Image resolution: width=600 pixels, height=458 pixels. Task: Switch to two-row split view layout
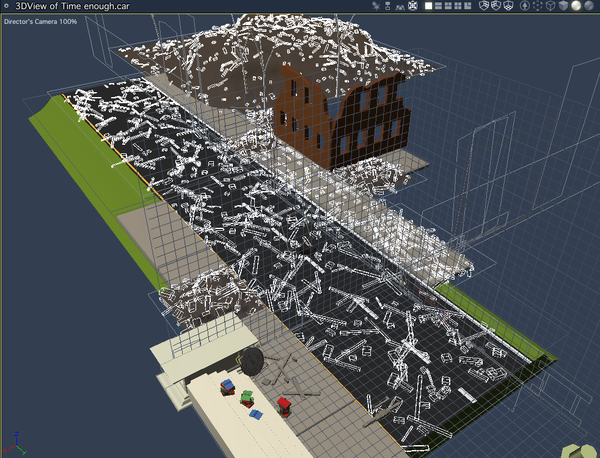pyautogui.click(x=439, y=6)
